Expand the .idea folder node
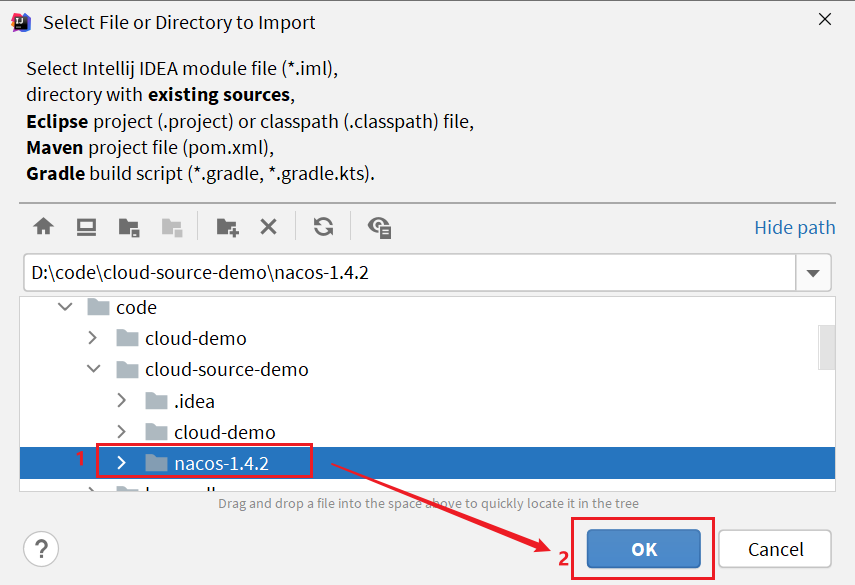This screenshot has height=585, width=855. pyautogui.click(x=122, y=401)
